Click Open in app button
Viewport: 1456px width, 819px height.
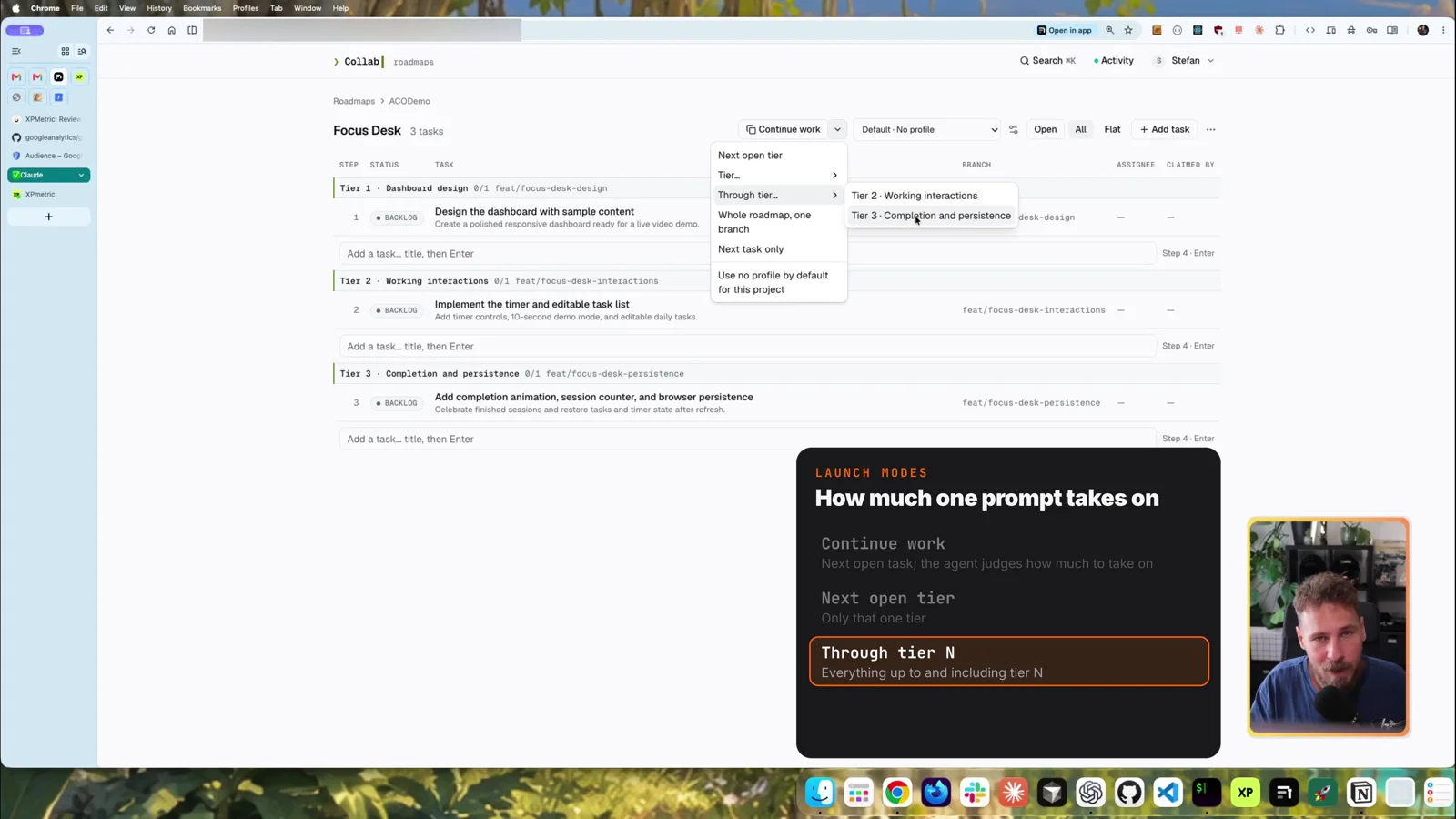coord(1064,30)
